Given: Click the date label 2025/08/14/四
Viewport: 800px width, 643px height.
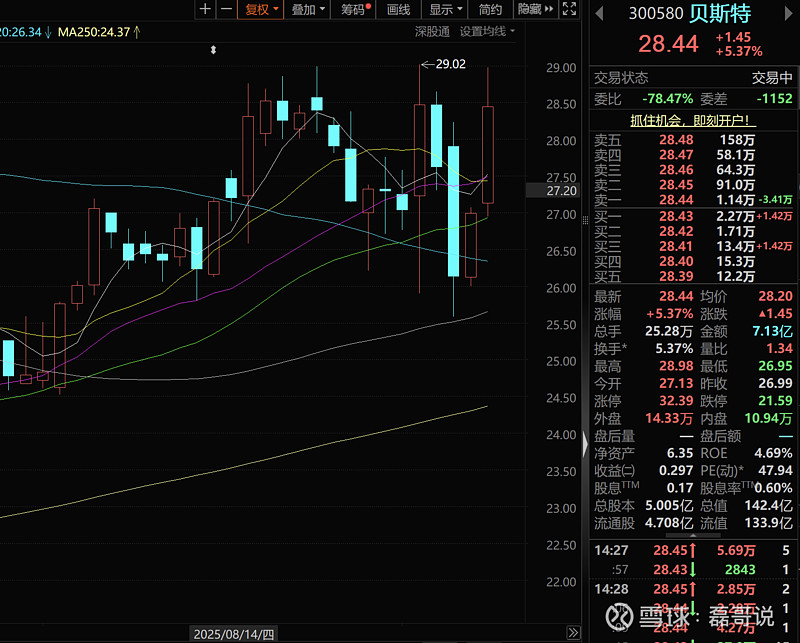Looking at the screenshot, I should (234, 634).
